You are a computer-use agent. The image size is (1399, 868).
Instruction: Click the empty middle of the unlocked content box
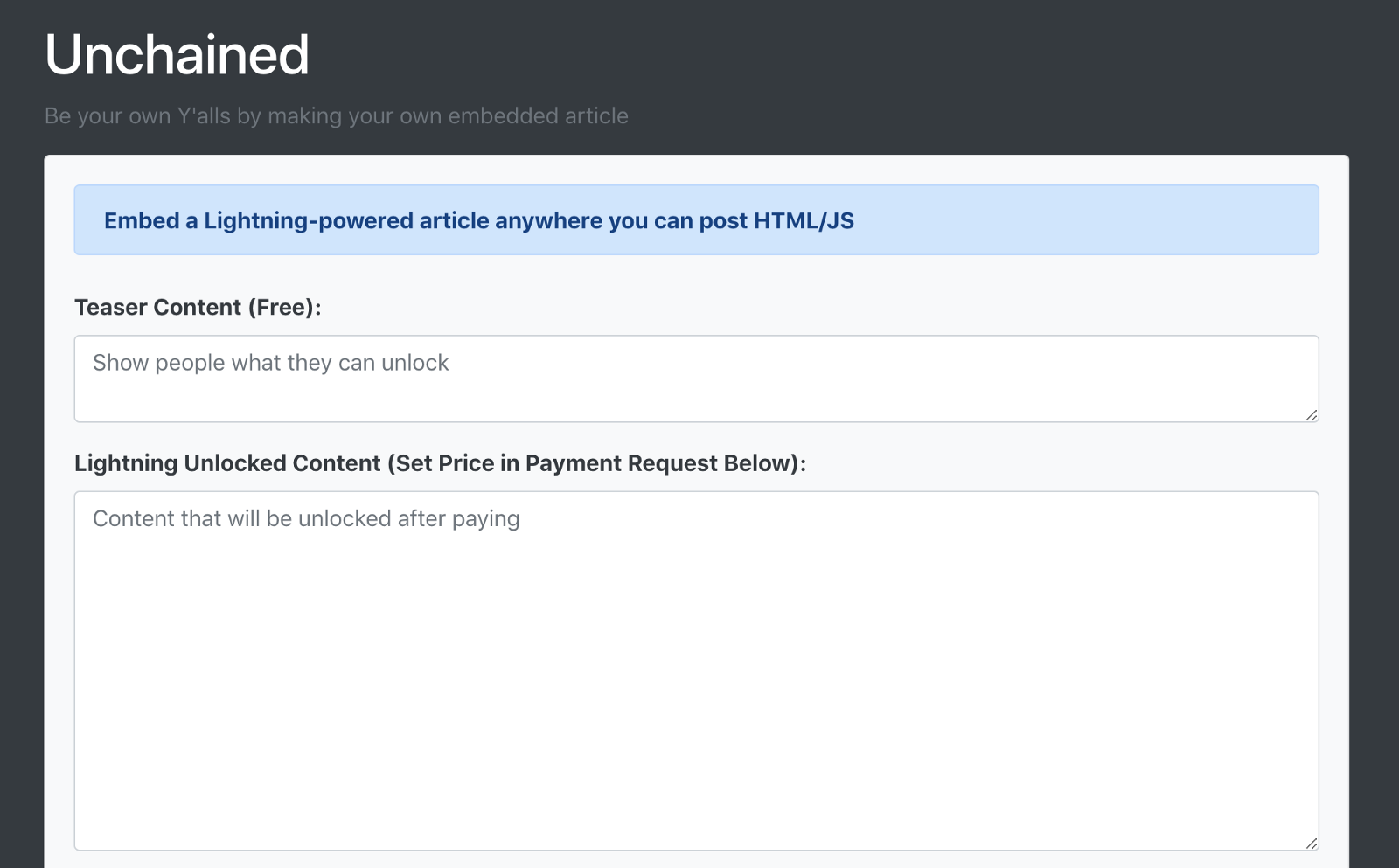point(696,682)
